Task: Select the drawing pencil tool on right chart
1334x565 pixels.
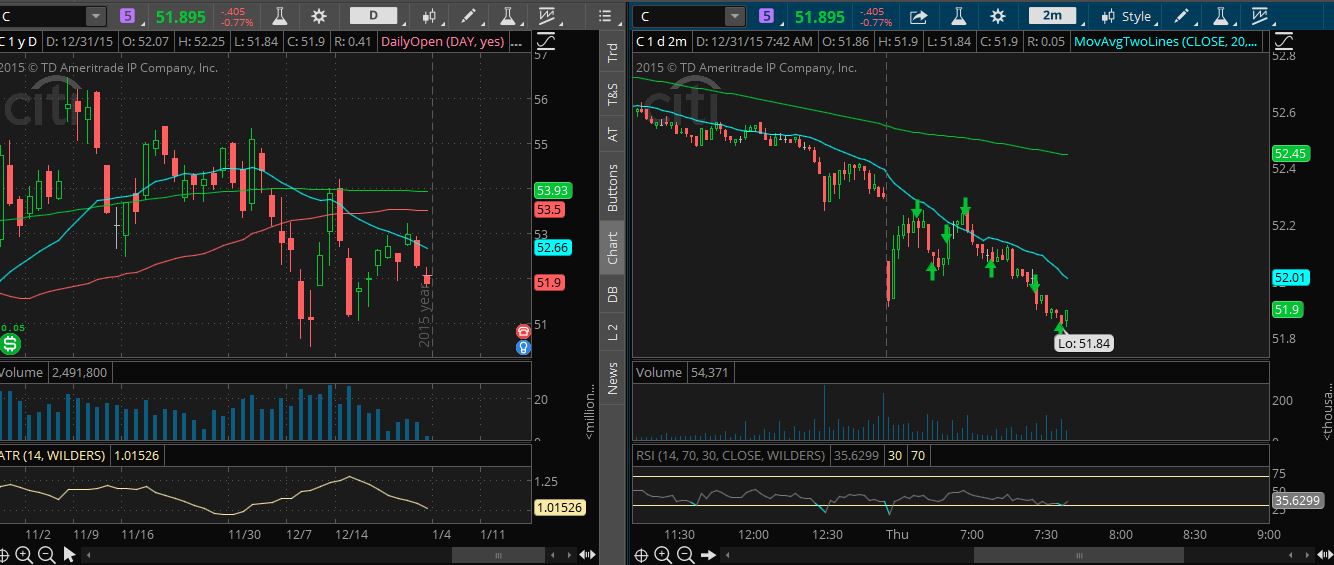Action: [x=1183, y=16]
